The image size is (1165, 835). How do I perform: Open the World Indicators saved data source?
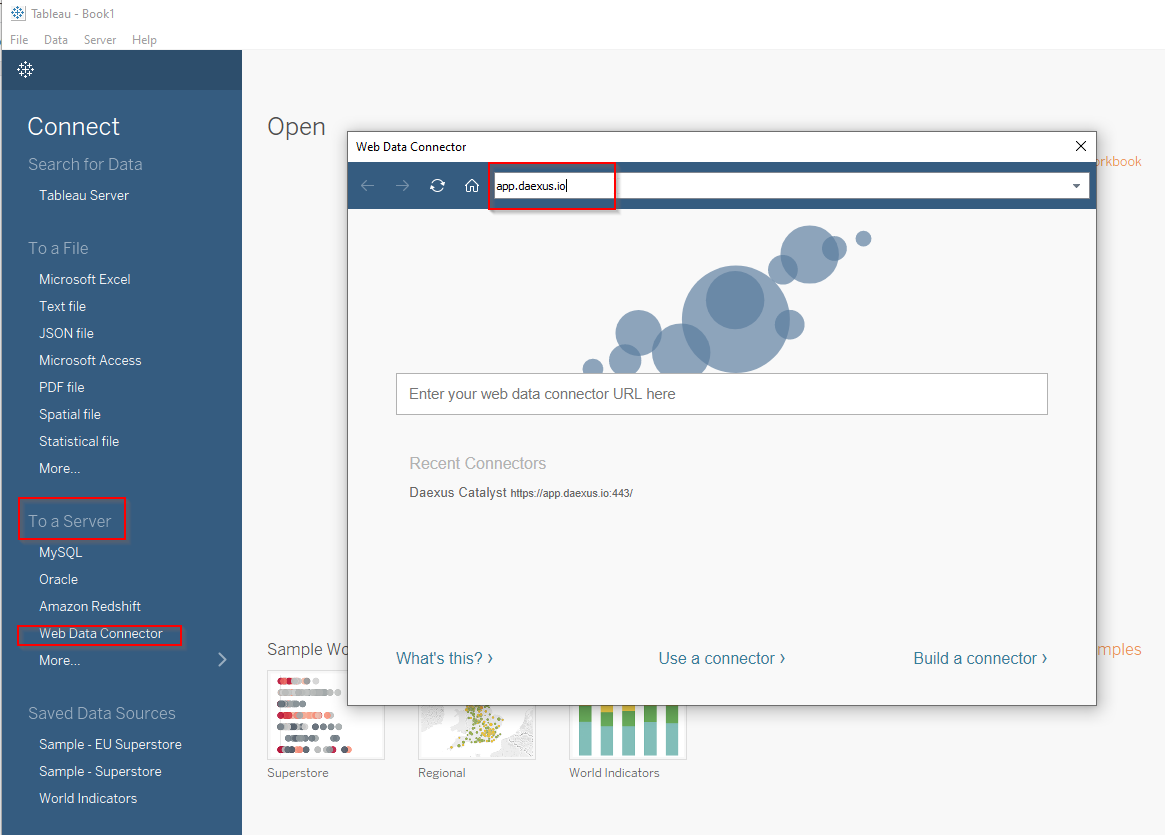click(88, 799)
